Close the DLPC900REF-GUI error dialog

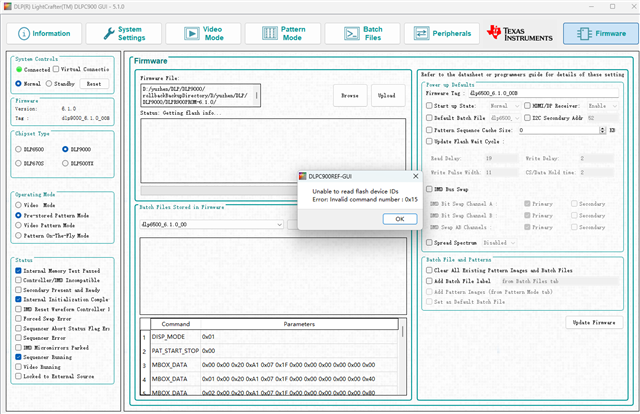click(416, 176)
